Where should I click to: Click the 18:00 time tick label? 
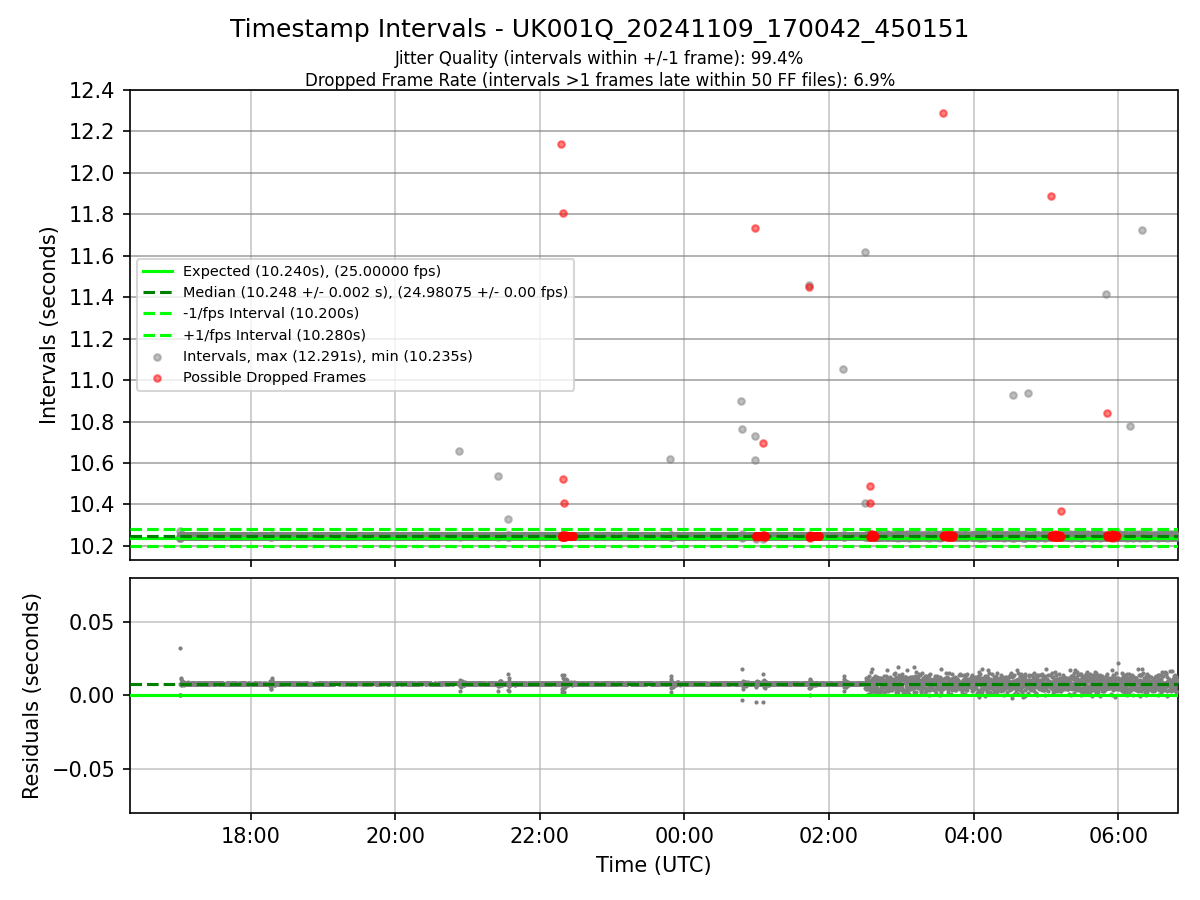250,834
